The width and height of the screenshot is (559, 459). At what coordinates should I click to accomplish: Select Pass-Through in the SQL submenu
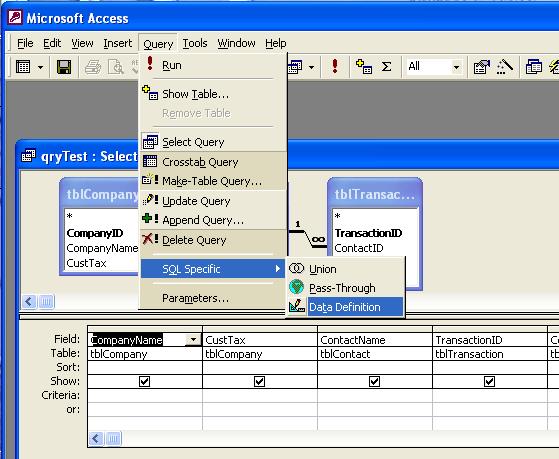tap(345, 288)
